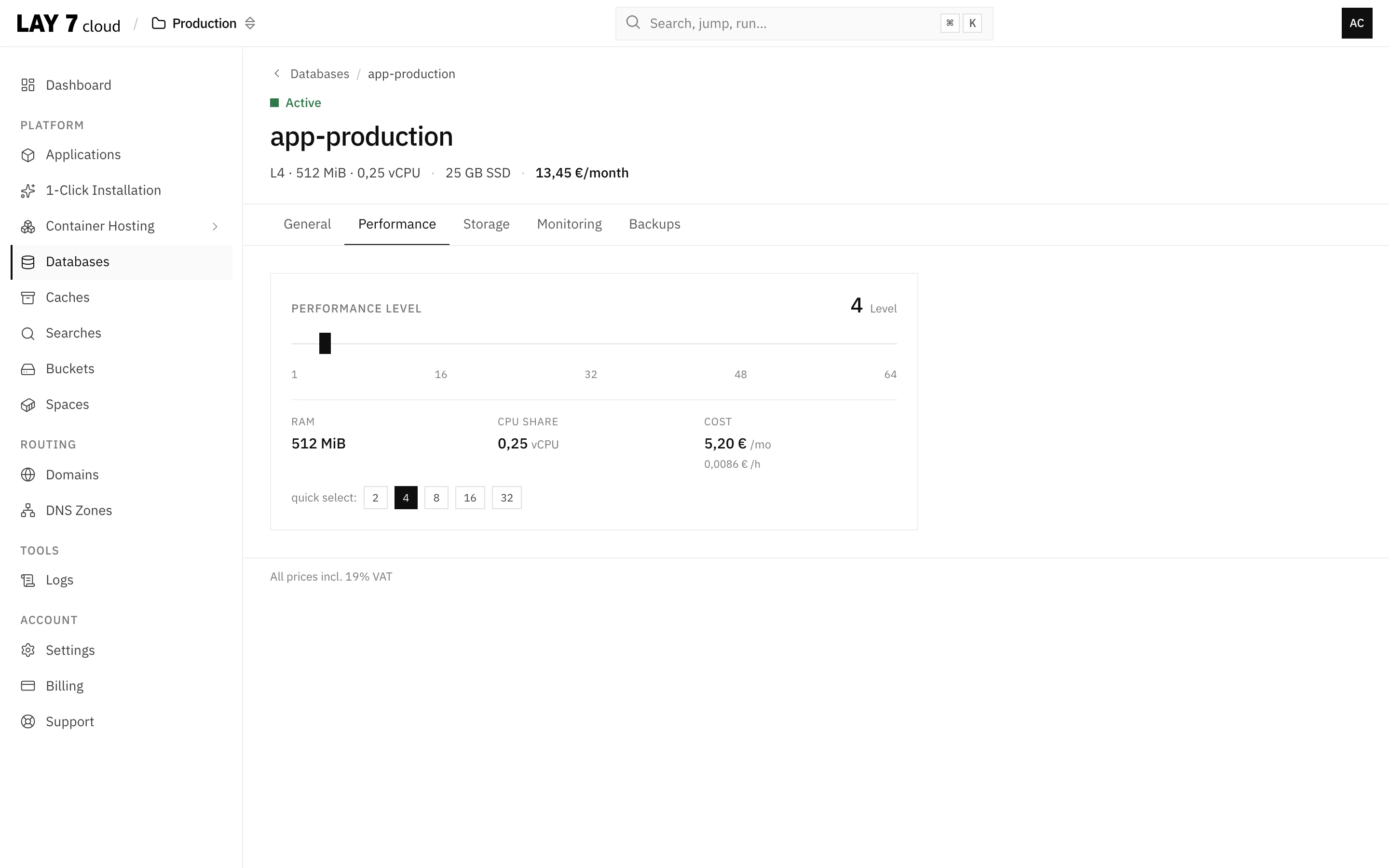This screenshot has width=1389, height=868.
Task: Go to the Monitoring tab
Action: pyautogui.click(x=569, y=224)
